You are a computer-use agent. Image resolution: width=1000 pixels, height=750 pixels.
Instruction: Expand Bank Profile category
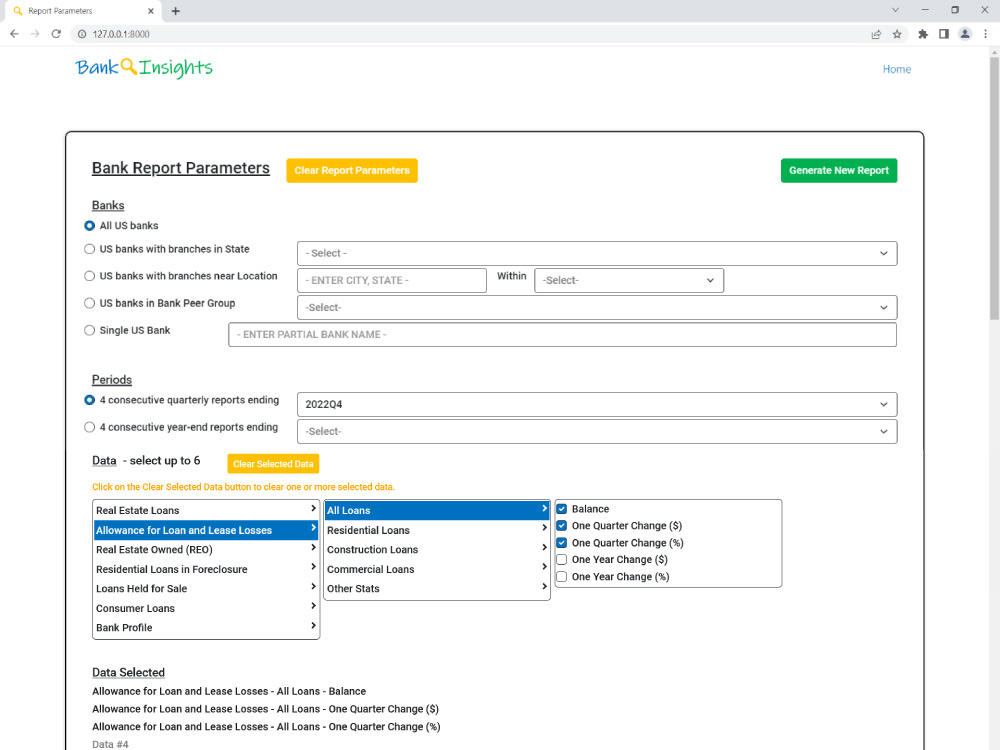point(206,628)
